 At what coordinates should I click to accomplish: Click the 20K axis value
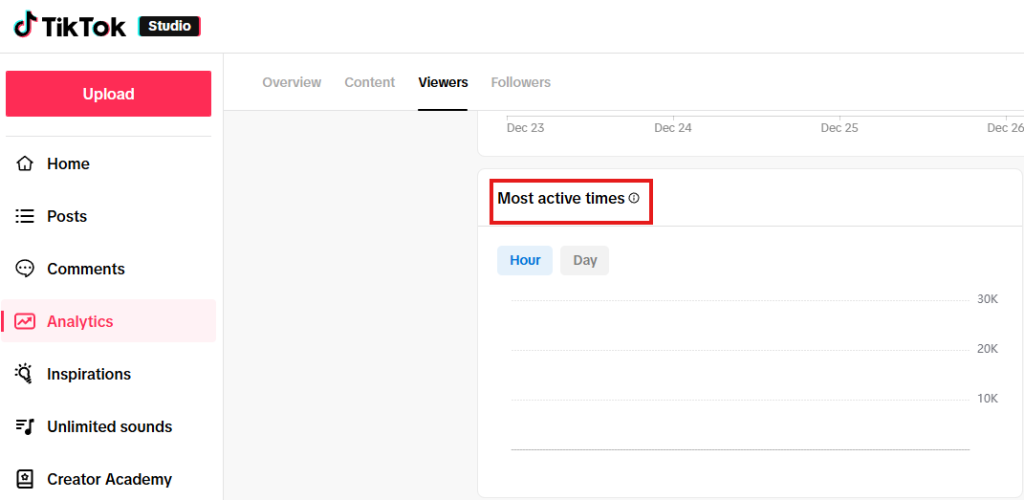[x=987, y=349]
